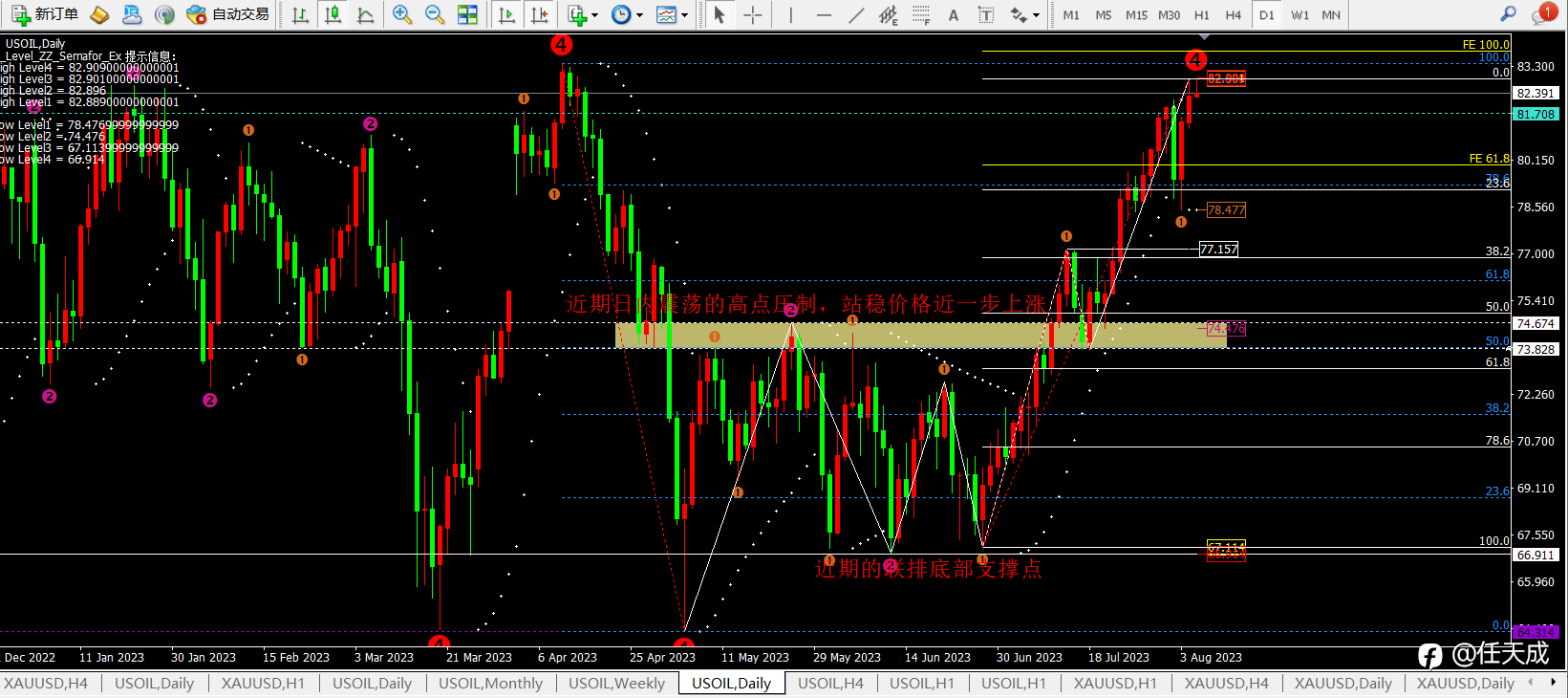Select the Fibonacci retracement tool
Viewport: 1568px width, 698px height.
click(x=921, y=14)
